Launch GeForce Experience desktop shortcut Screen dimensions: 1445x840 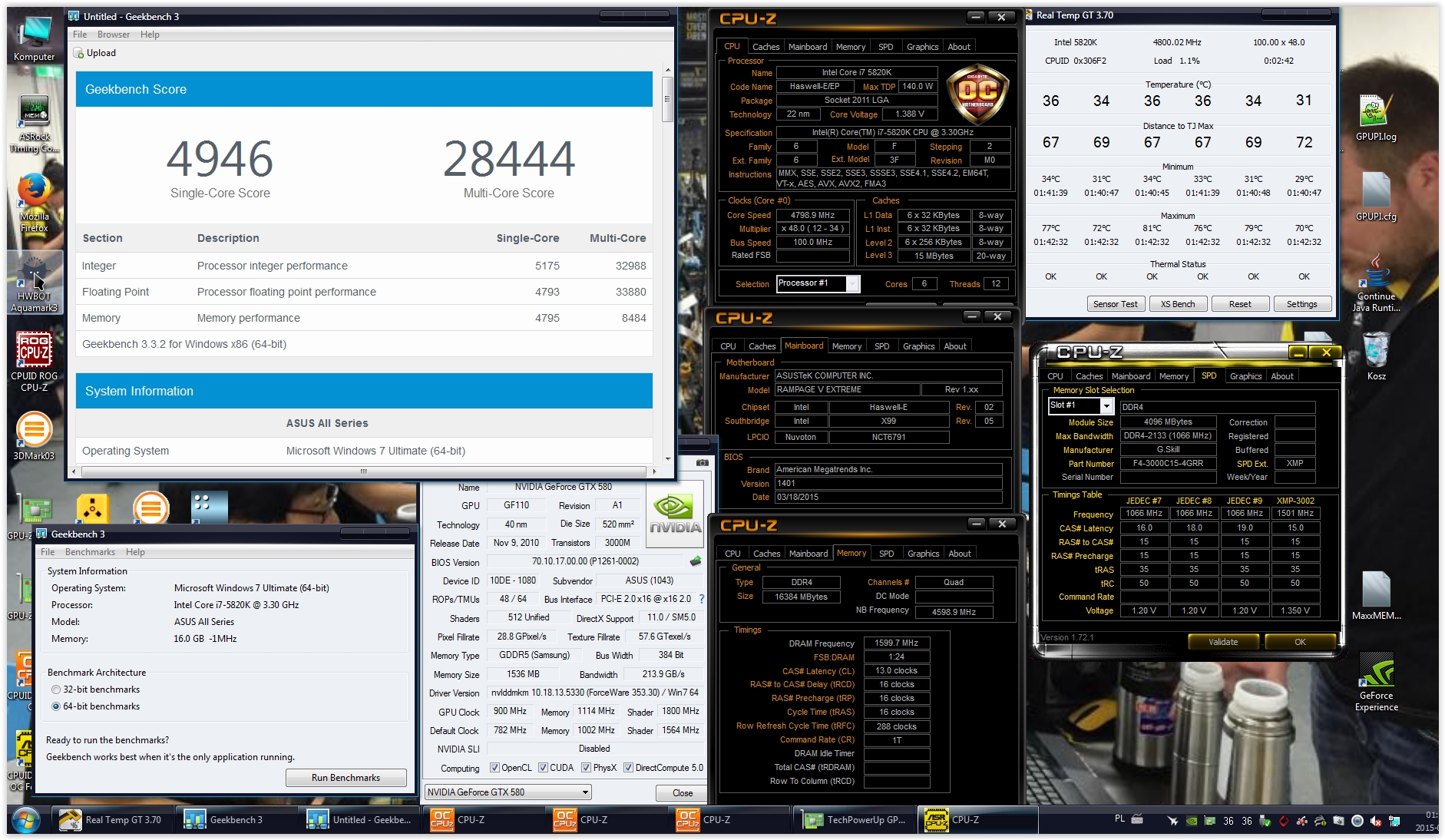1376,682
